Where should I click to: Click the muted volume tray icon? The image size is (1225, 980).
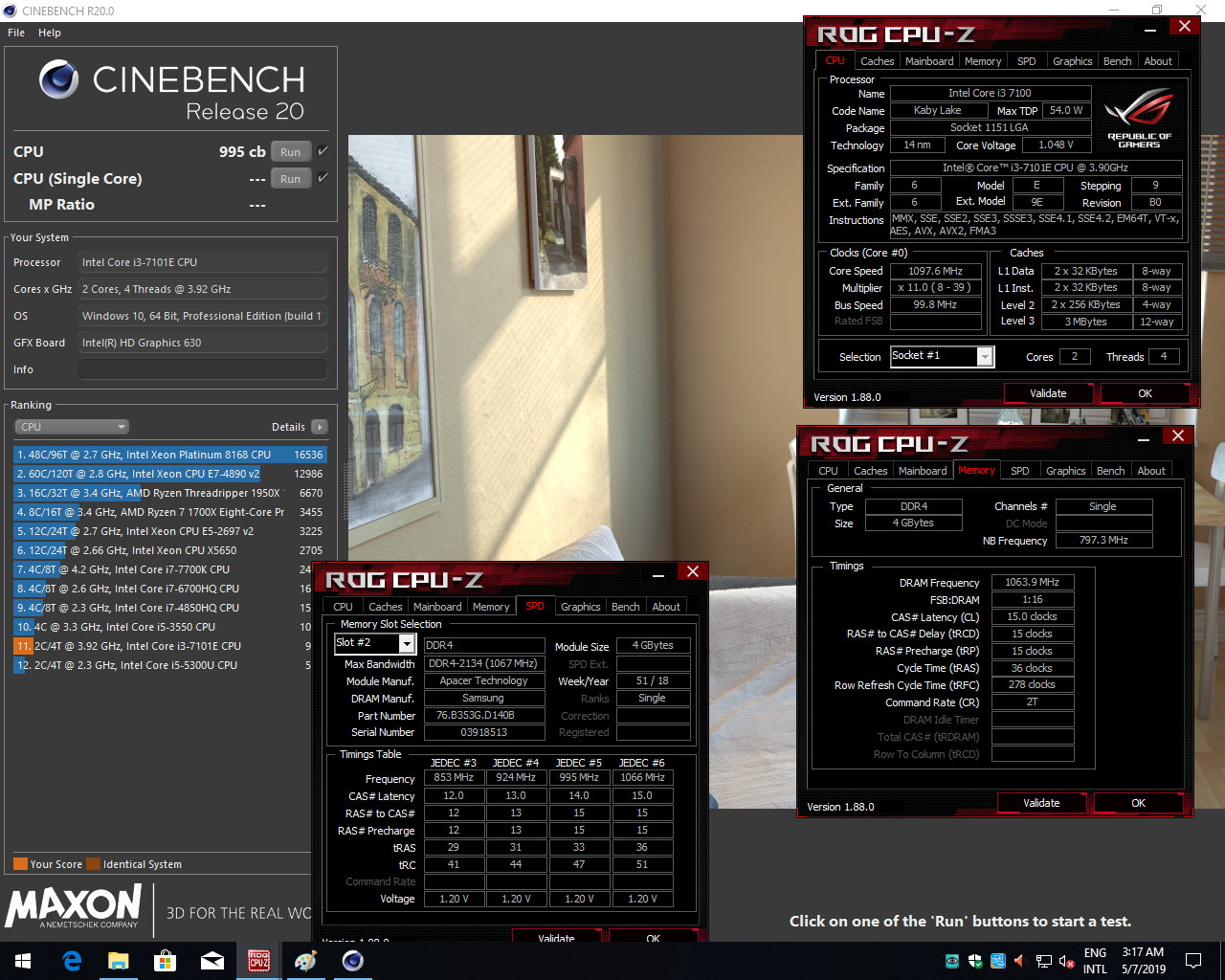[1066, 961]
